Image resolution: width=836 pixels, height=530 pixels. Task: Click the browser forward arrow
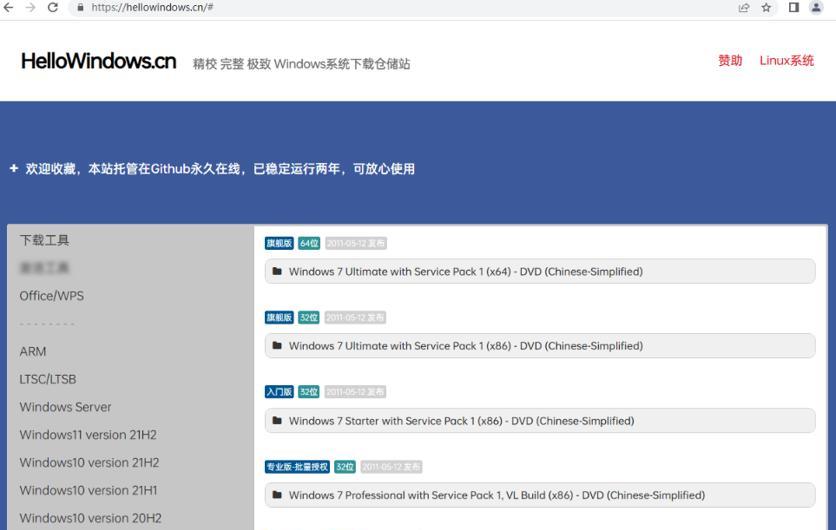pos(30,7)
